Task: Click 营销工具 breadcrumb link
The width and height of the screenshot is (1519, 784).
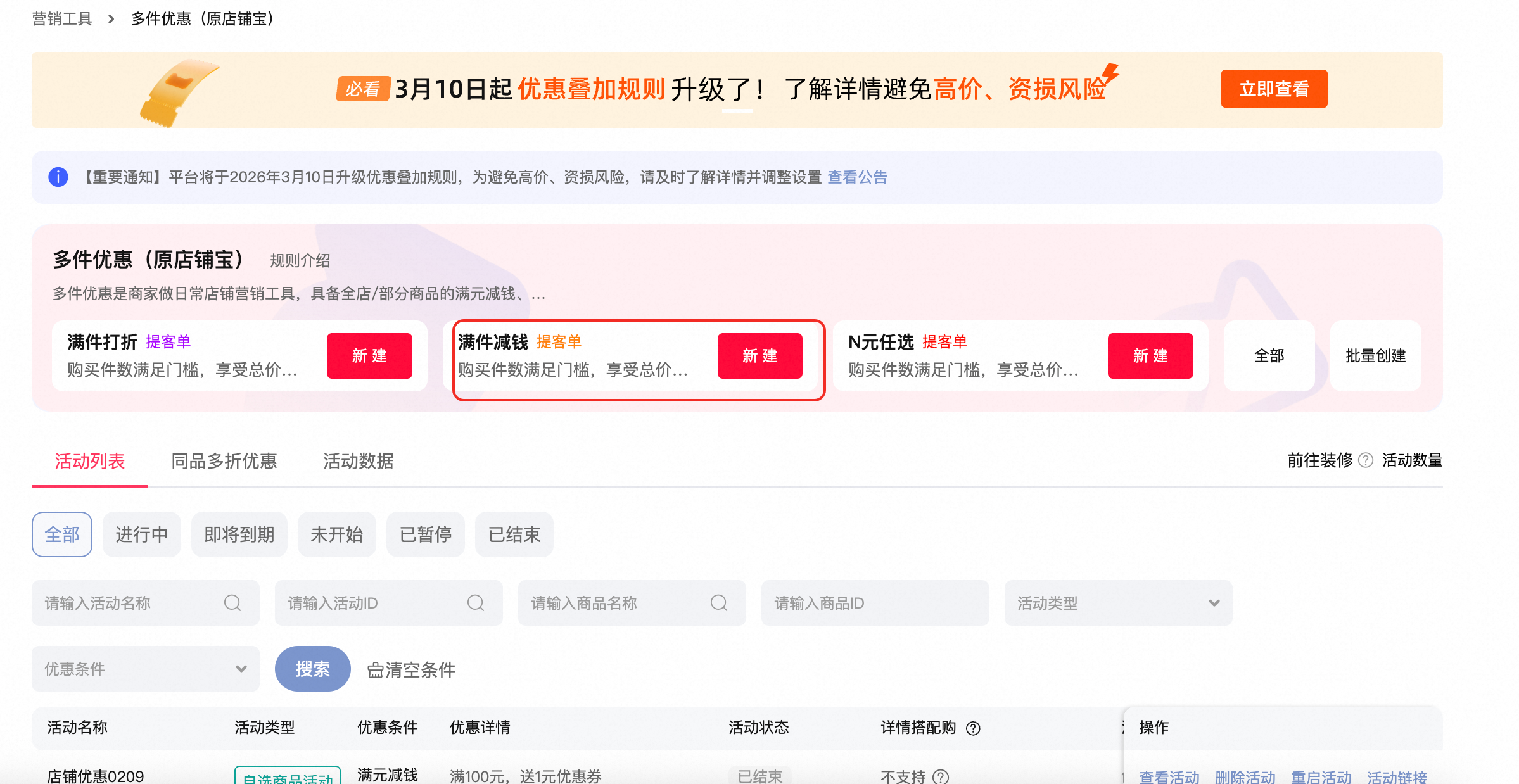Action: pyautogui.click(x=62, y=19)
